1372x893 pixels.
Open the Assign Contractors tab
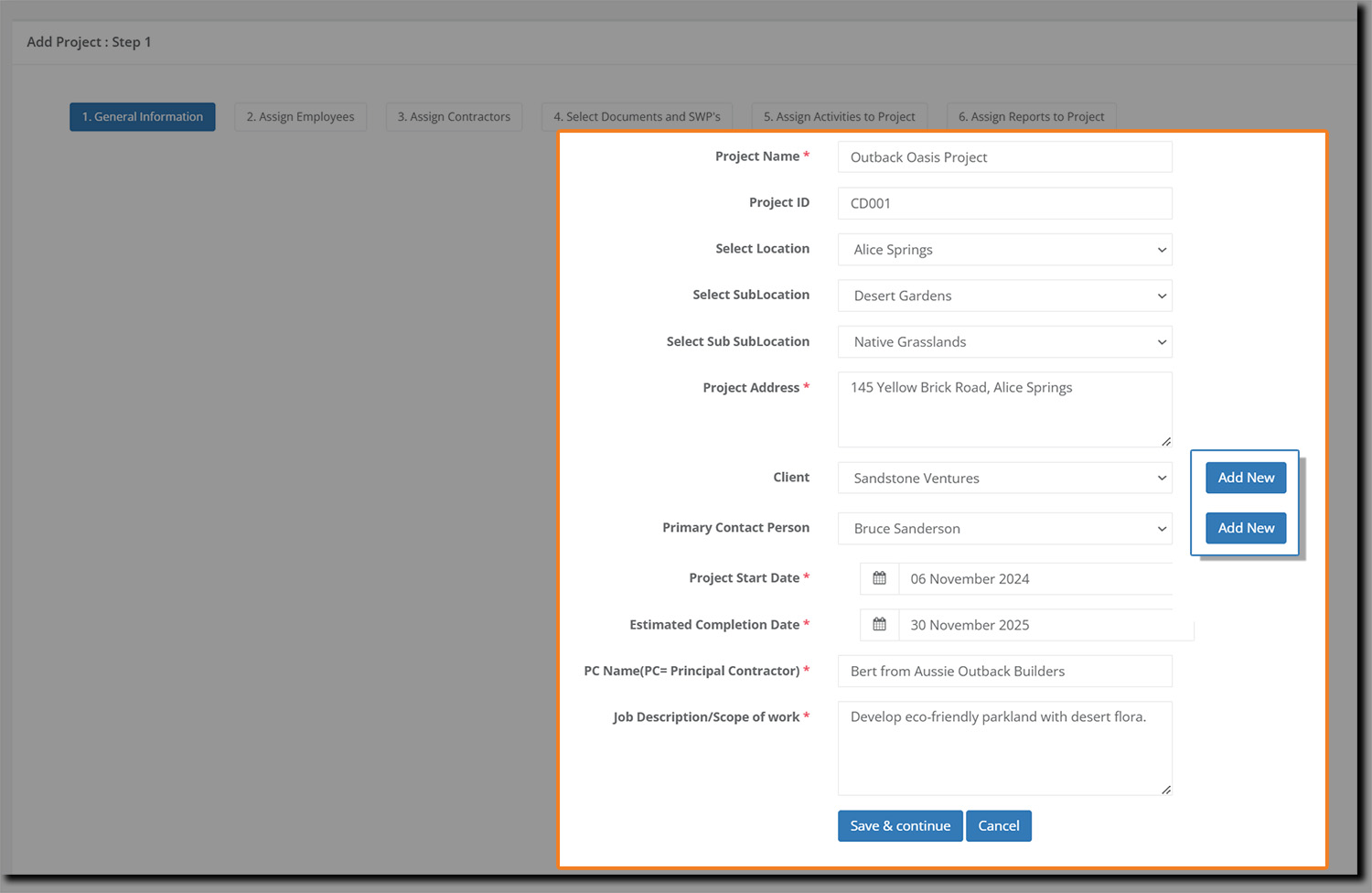454,116
